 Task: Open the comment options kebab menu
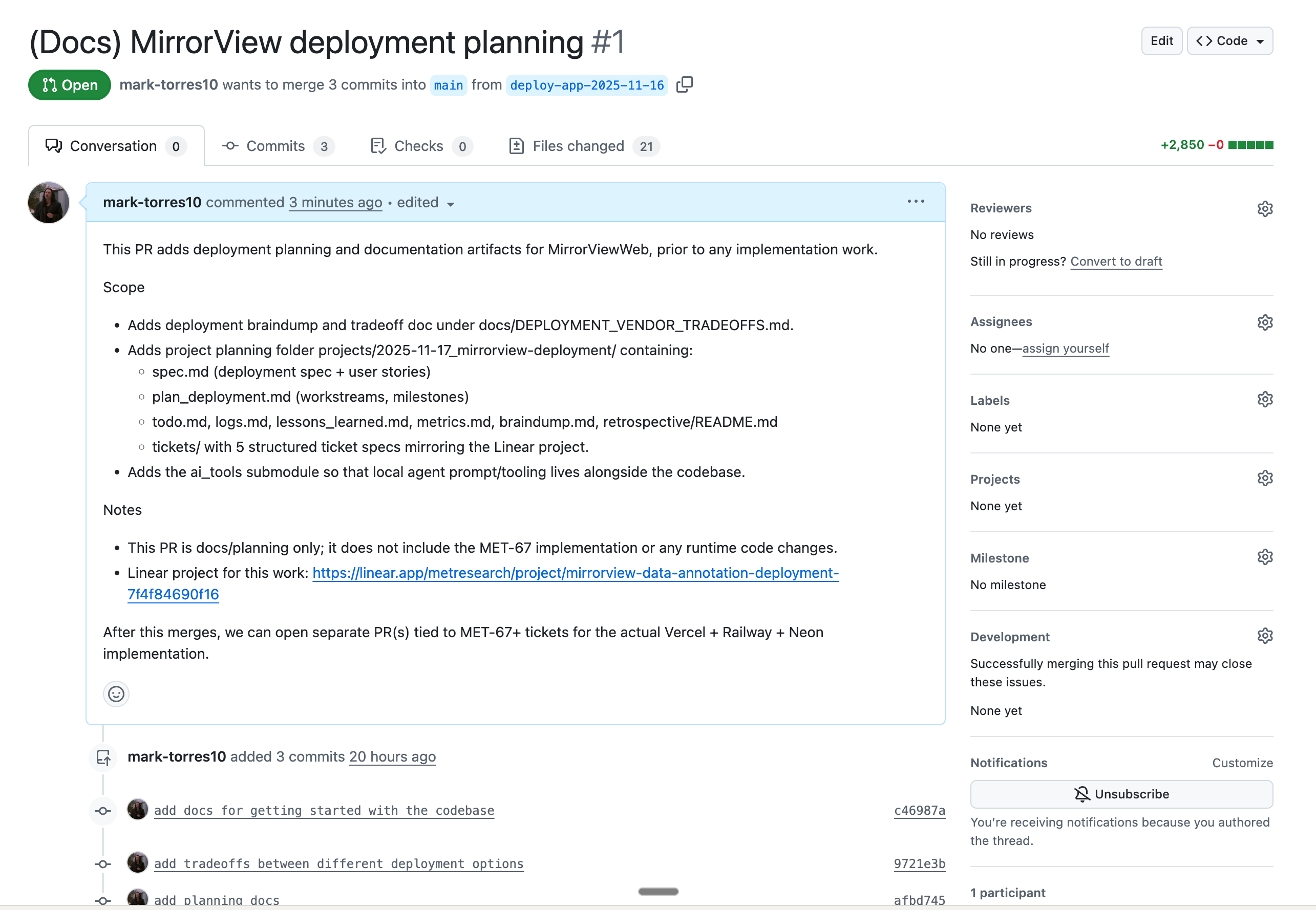click(916, 201)
